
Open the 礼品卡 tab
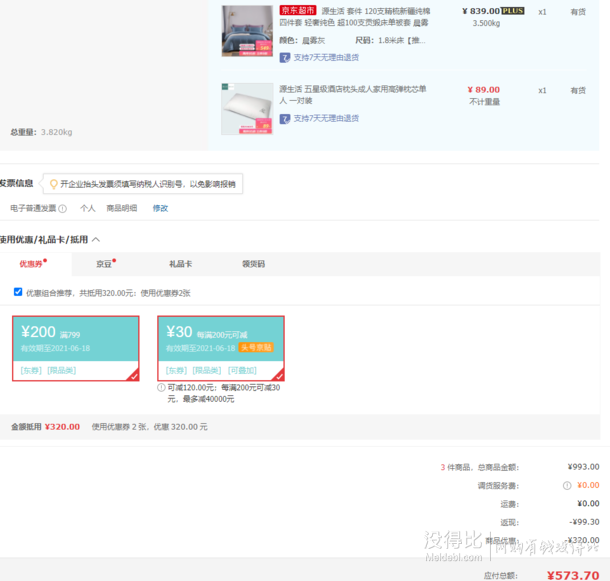(x=180, y=264)
